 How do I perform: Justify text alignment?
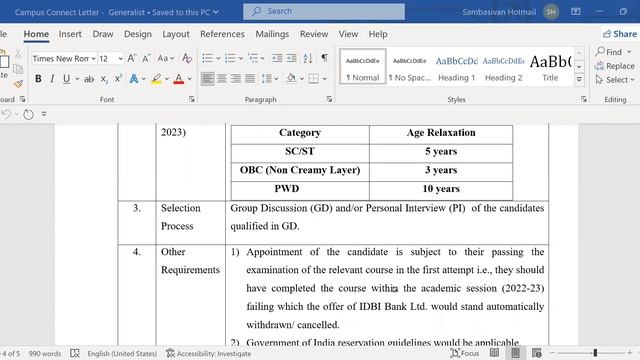tap(250, 78)
